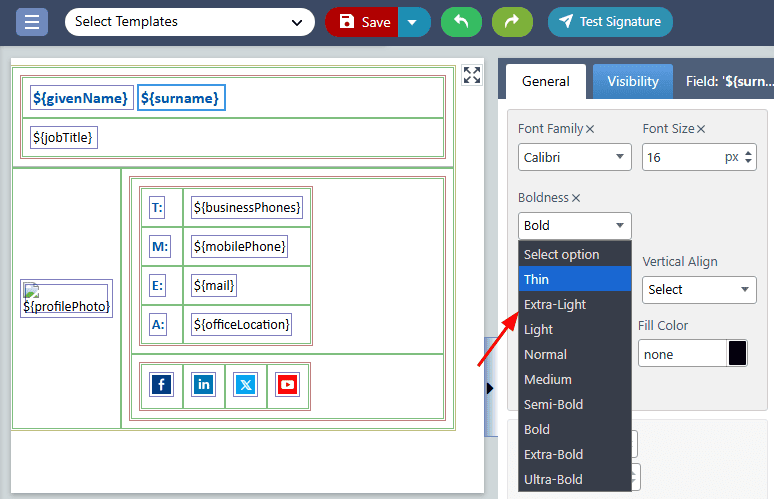Select the Facebook icon in signature
This screenshot has width=774, height=499.
click(161, 384)
